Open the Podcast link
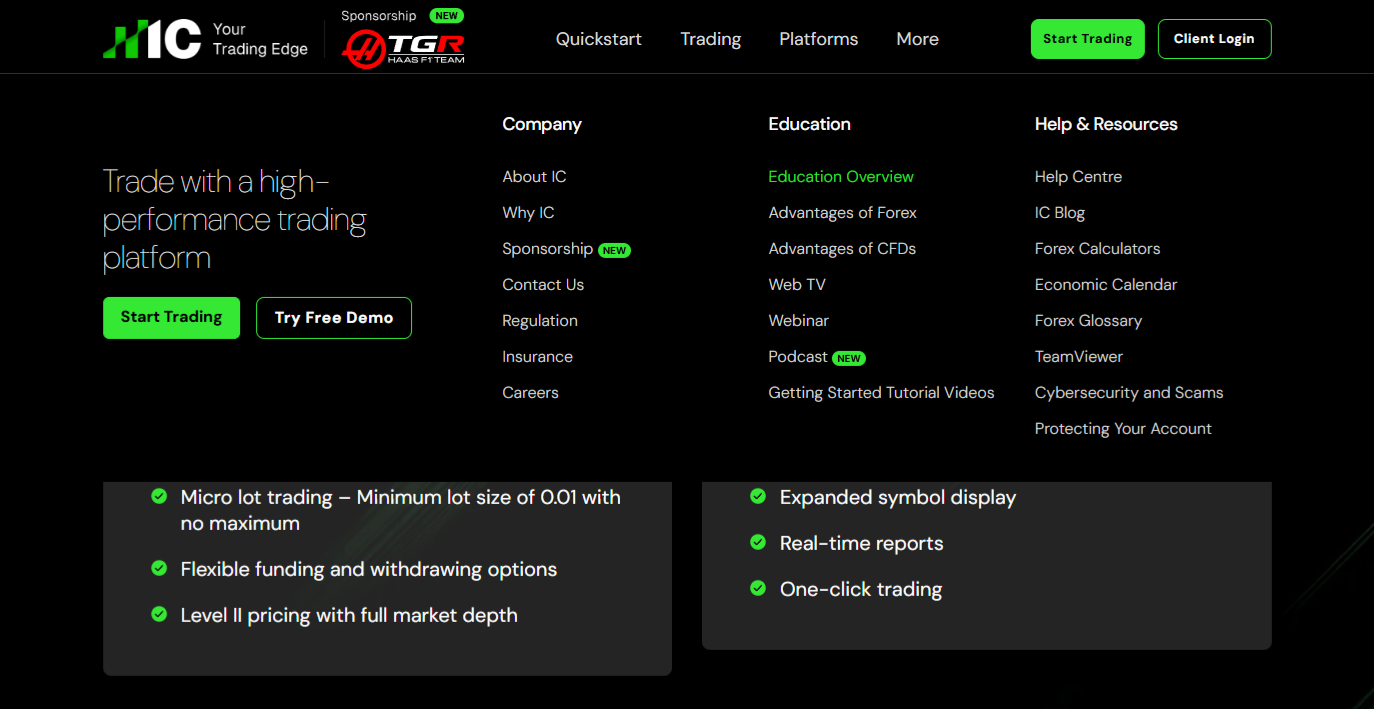 (x=798, y=357)
